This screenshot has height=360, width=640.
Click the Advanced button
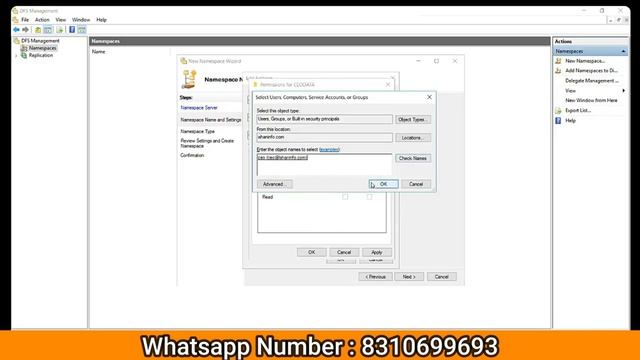(x=274, y=184)
